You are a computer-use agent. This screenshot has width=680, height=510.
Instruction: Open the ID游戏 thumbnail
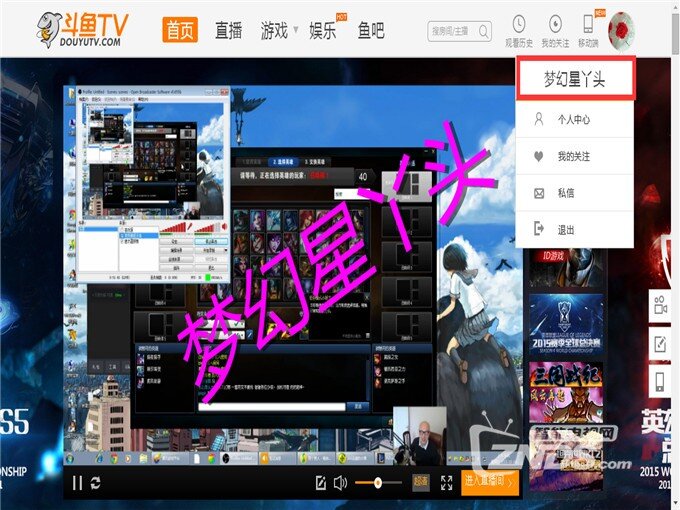point(566,267)
